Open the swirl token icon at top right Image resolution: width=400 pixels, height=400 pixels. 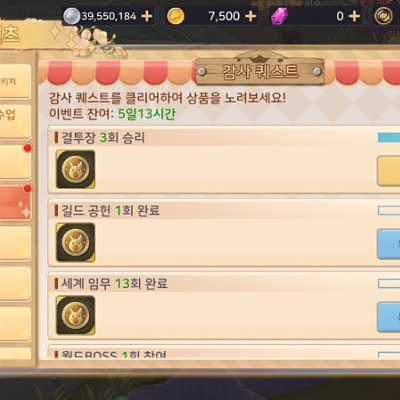[x=383, y=16]
